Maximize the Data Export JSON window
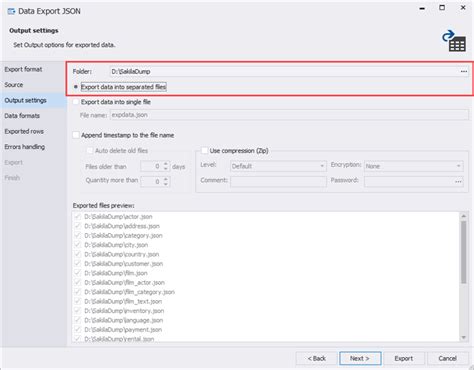This screenshot has width=474, height=370. point(442,8)
